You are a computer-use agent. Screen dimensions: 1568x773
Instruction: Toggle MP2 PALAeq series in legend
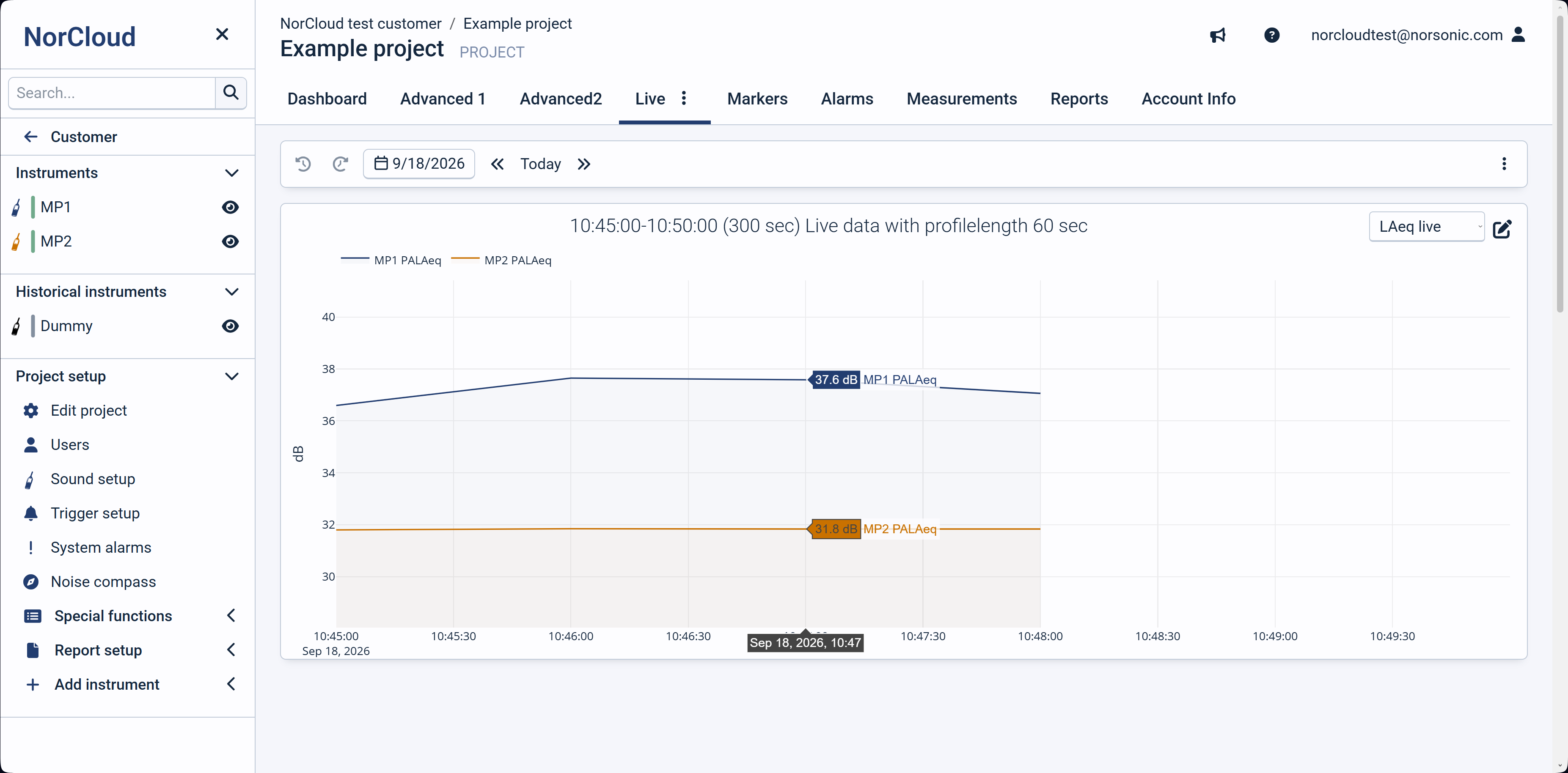pyautogui.click(x=501, y=260)
